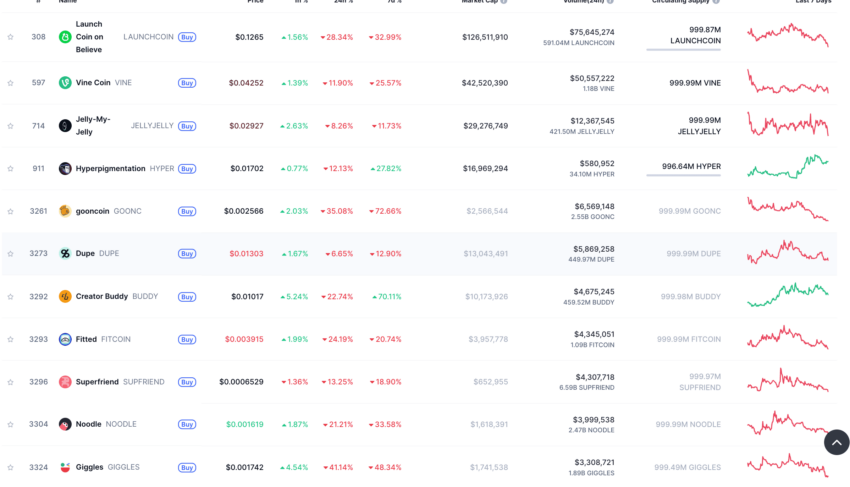Click the Dupe logo icon

click(65, 253)
